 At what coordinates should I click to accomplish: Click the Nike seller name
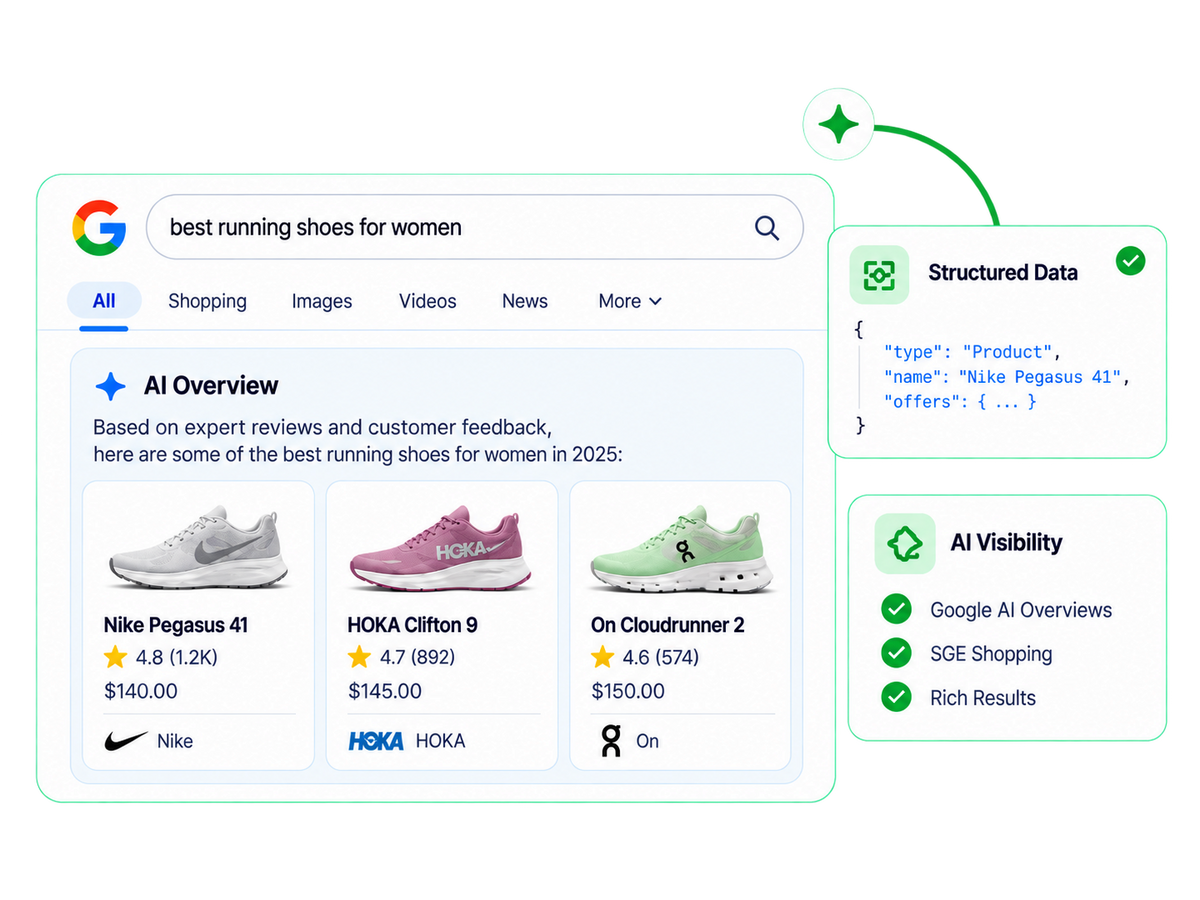175,741
